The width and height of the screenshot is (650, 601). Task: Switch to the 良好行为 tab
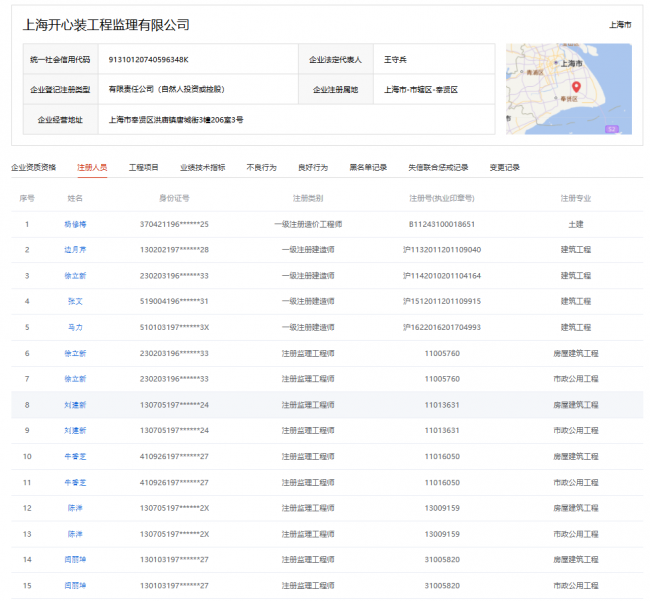click(x=312, y=167)
